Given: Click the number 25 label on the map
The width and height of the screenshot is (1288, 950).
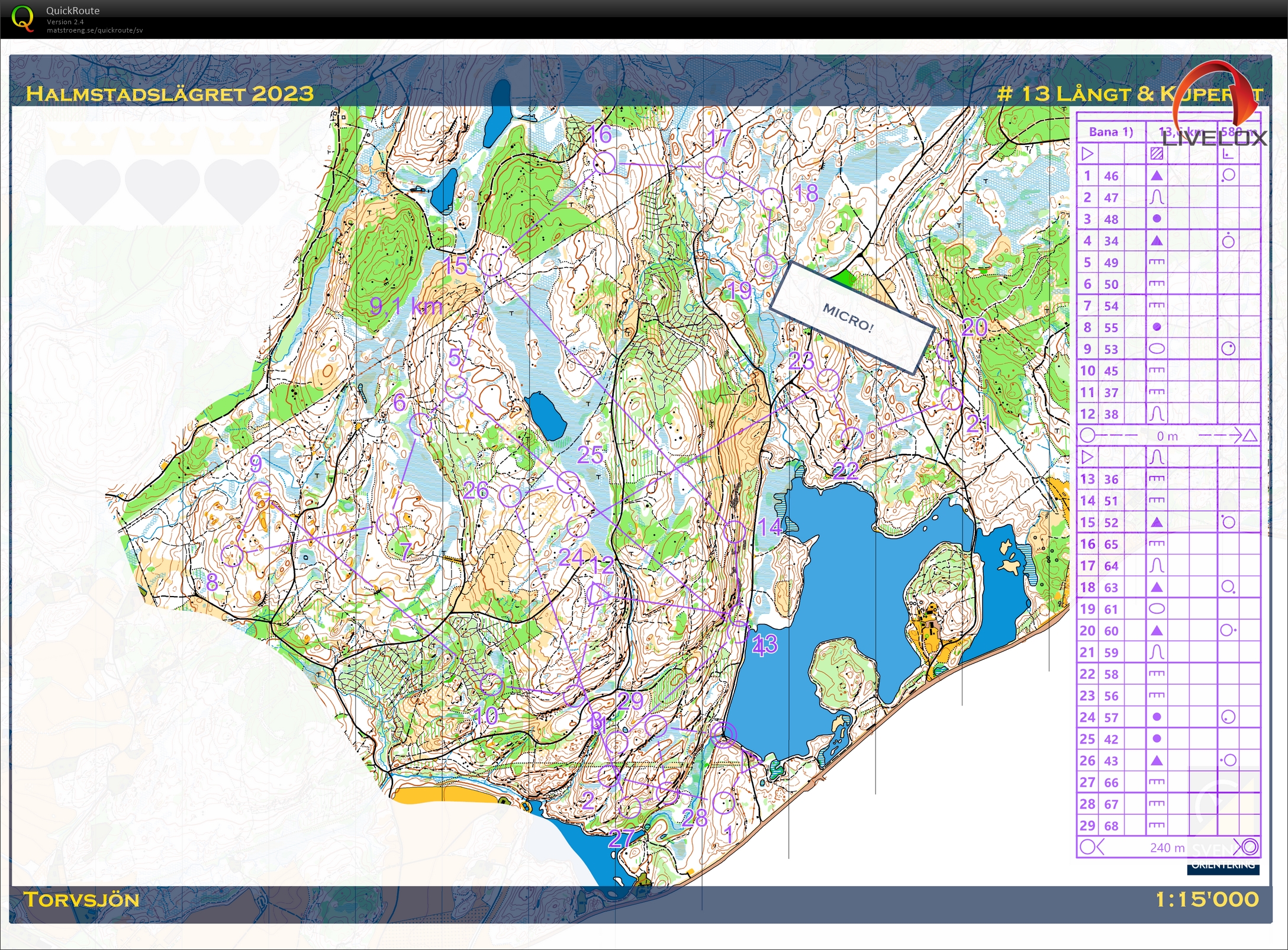Looking at the screenshot, I should point(590,455).
